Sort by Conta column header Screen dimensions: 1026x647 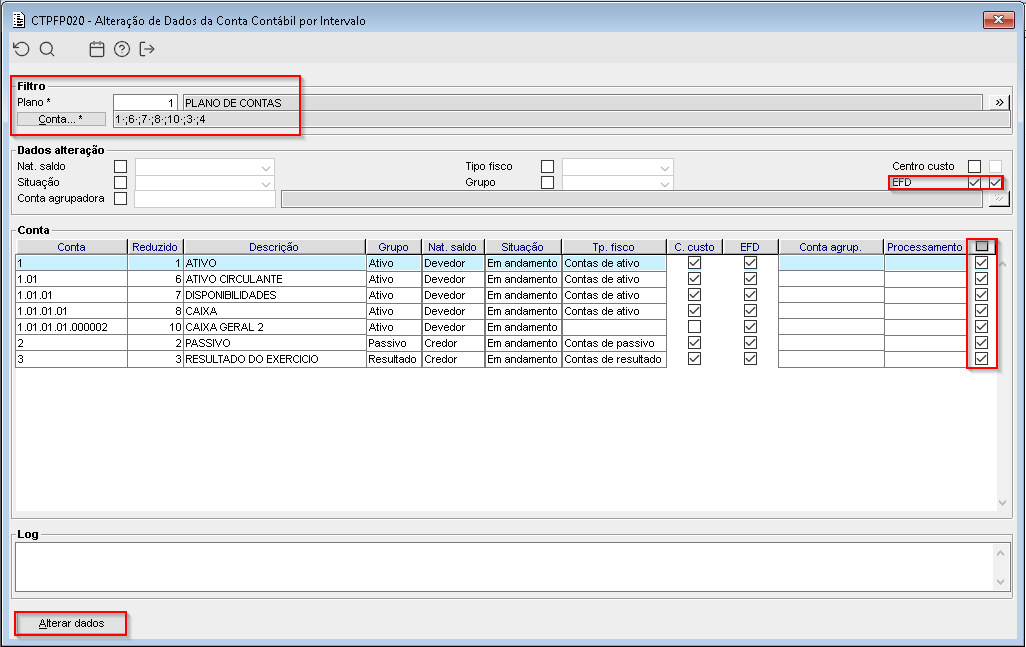tap(71, 247)
